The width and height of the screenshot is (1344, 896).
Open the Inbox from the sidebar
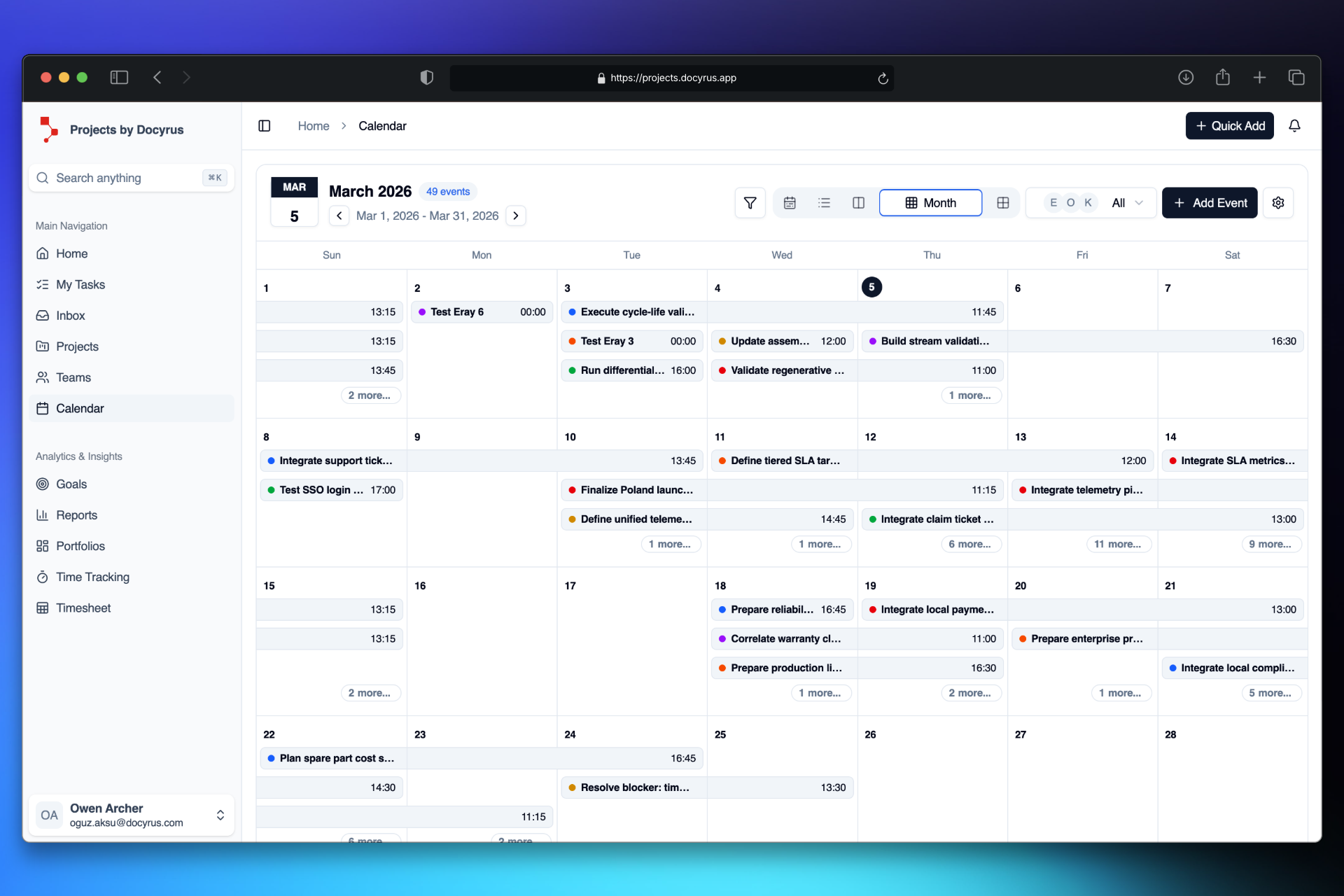[x=70, y=315]
